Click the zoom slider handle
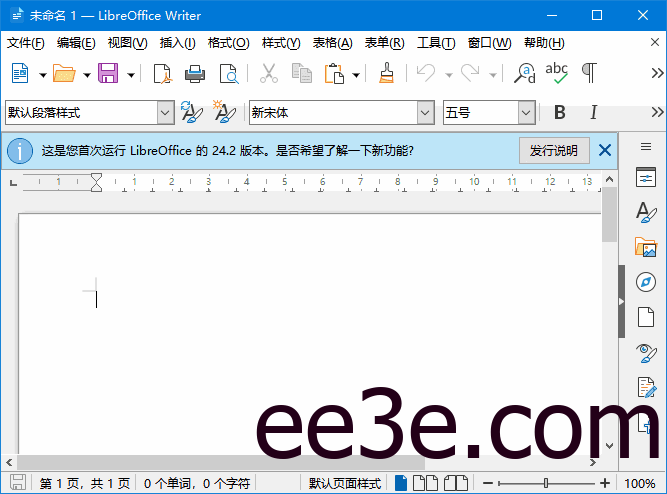The image size is (667, 494). click(546, 483)
